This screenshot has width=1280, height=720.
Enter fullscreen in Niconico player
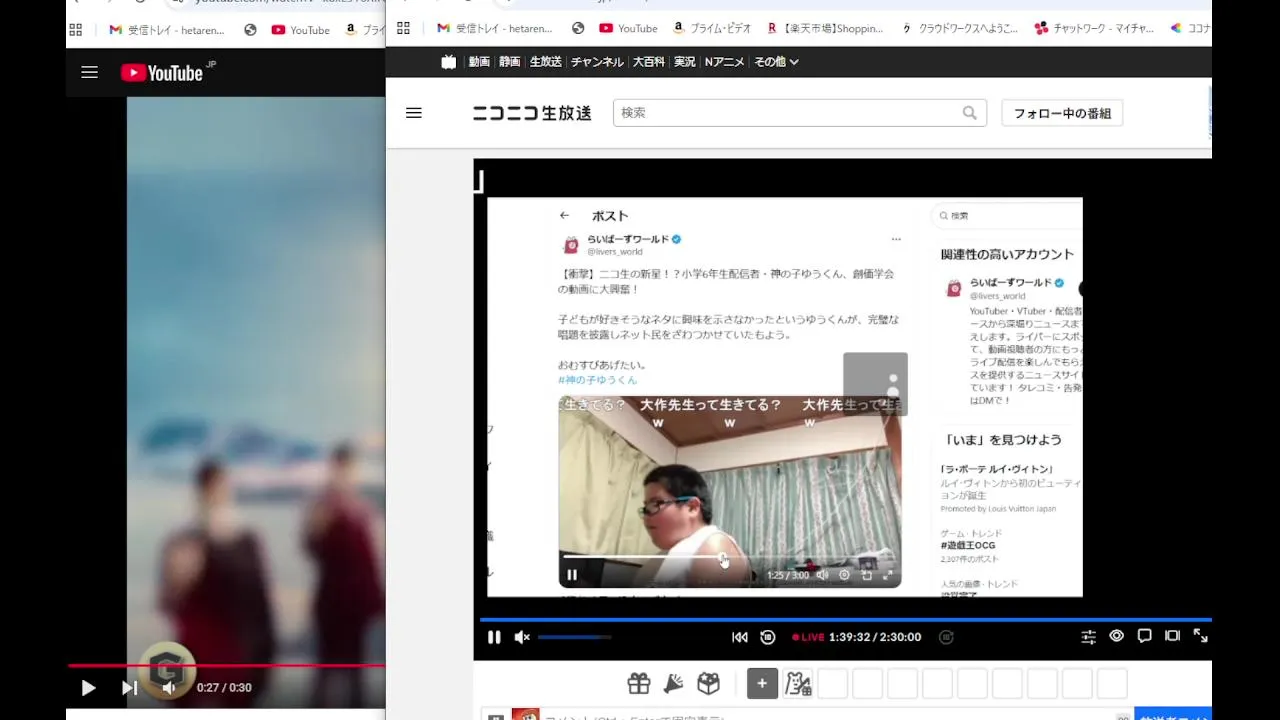tap(1201, 636)
